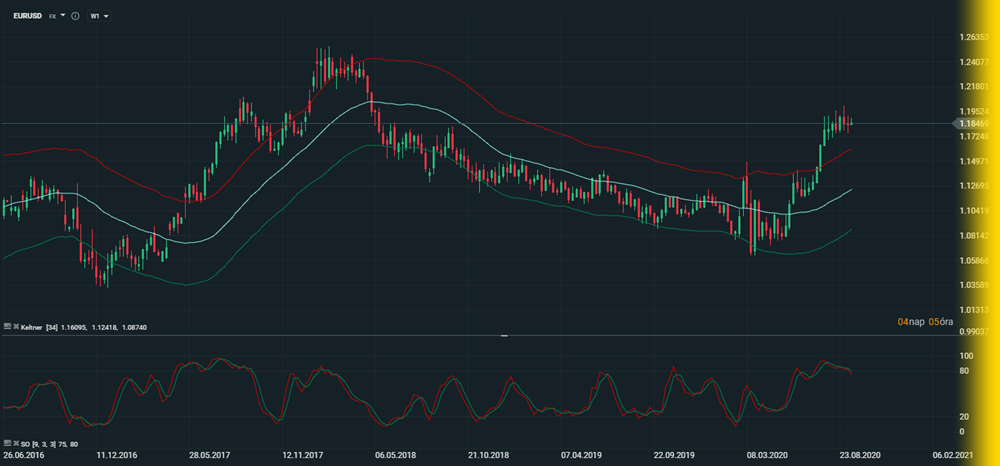
Task: Click the 1.26353 level on price scale
Action: pos(974,38)
